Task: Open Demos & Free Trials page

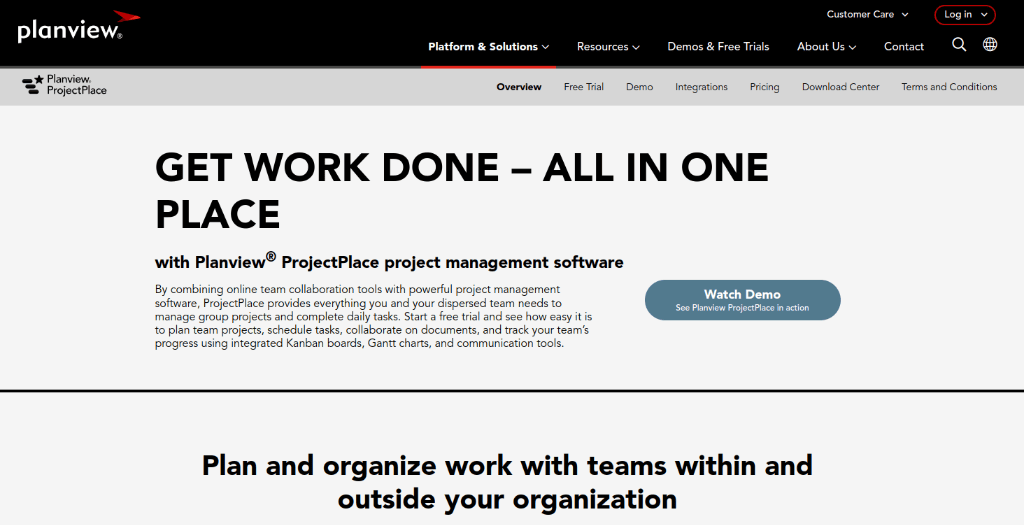Action: [718, 46]
